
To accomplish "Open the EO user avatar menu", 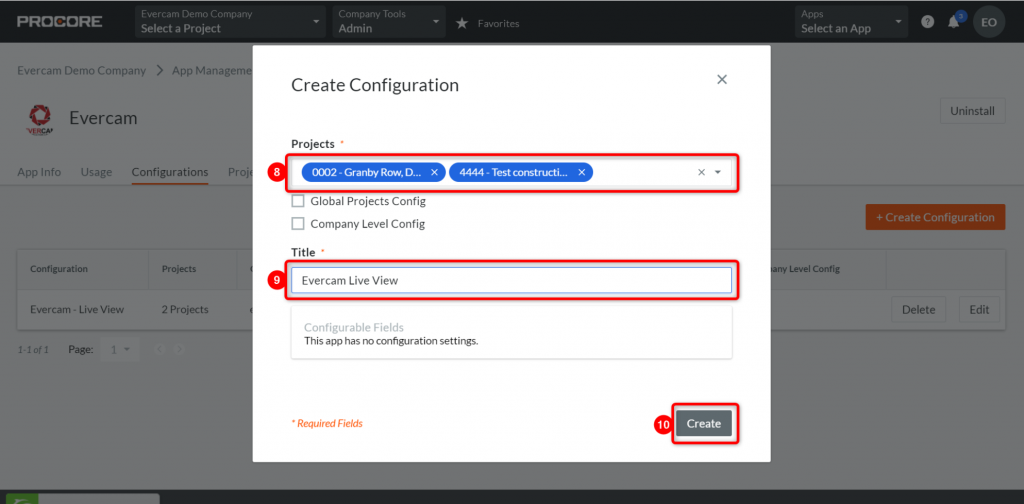I will pyautogui.click(x=989, y=22).
